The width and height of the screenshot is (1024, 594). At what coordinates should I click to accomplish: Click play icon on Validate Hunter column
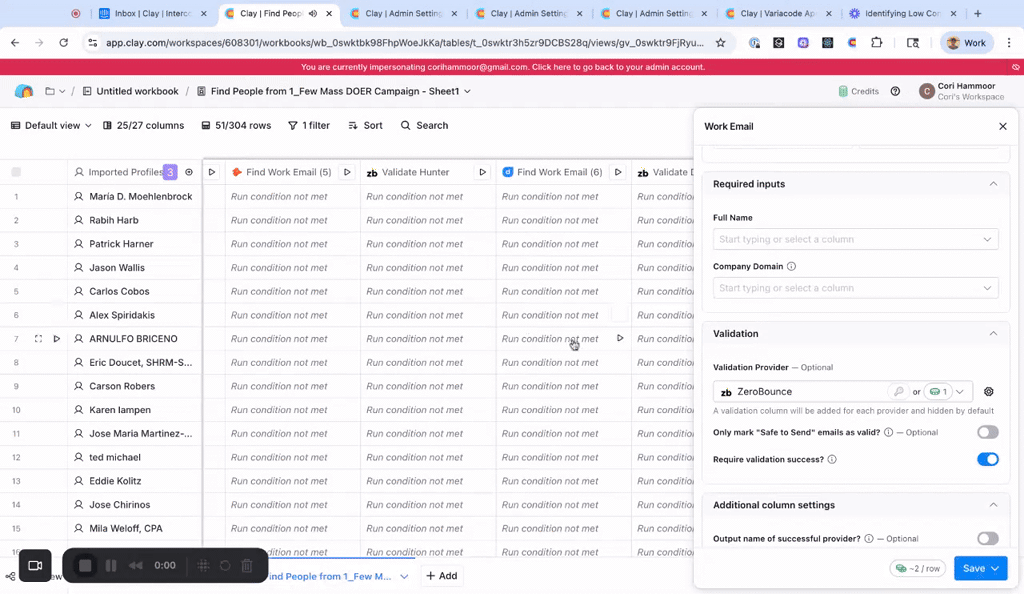pos(482,172)
